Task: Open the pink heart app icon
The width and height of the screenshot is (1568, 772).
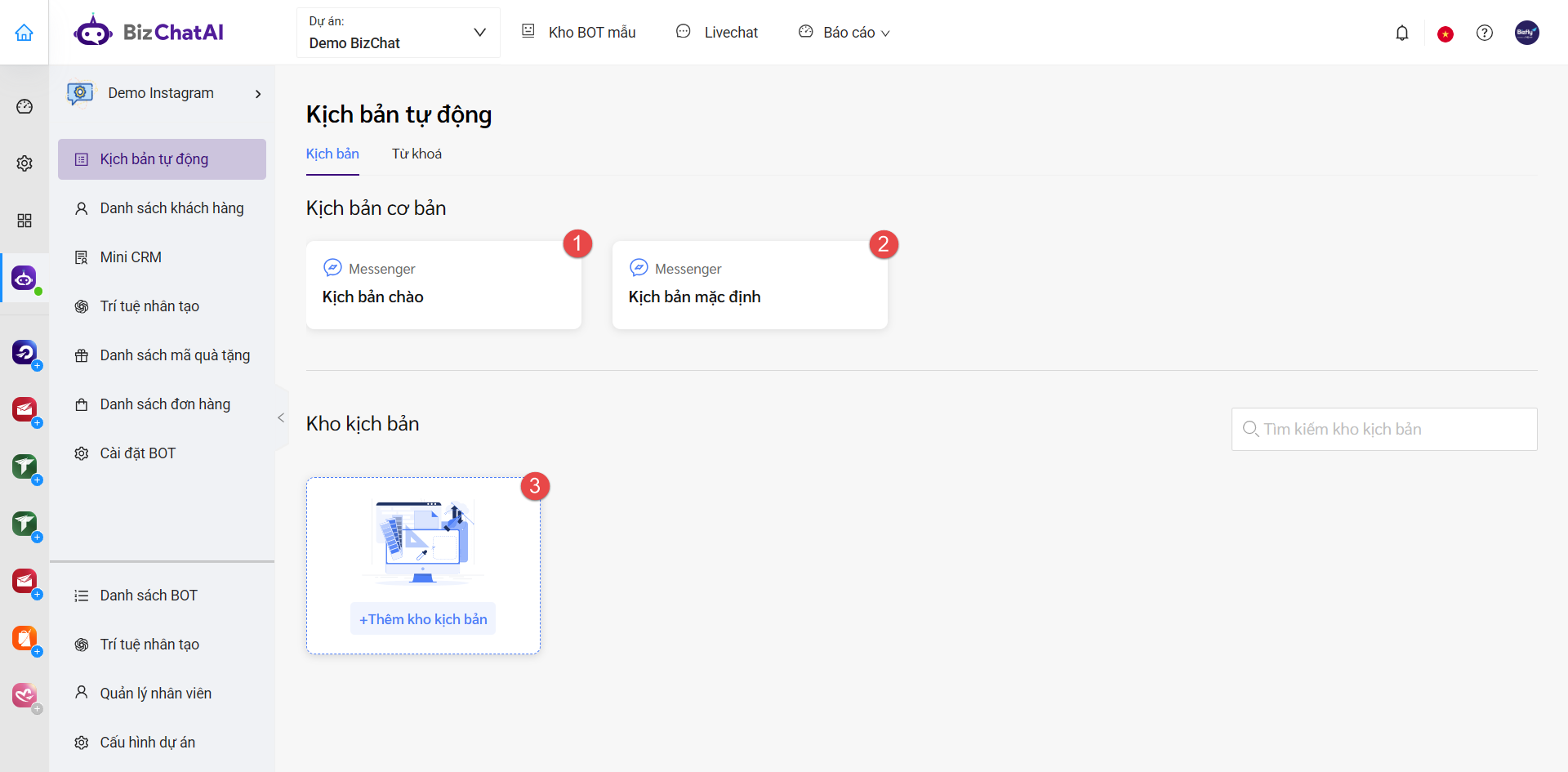Action: pos(24,695)
